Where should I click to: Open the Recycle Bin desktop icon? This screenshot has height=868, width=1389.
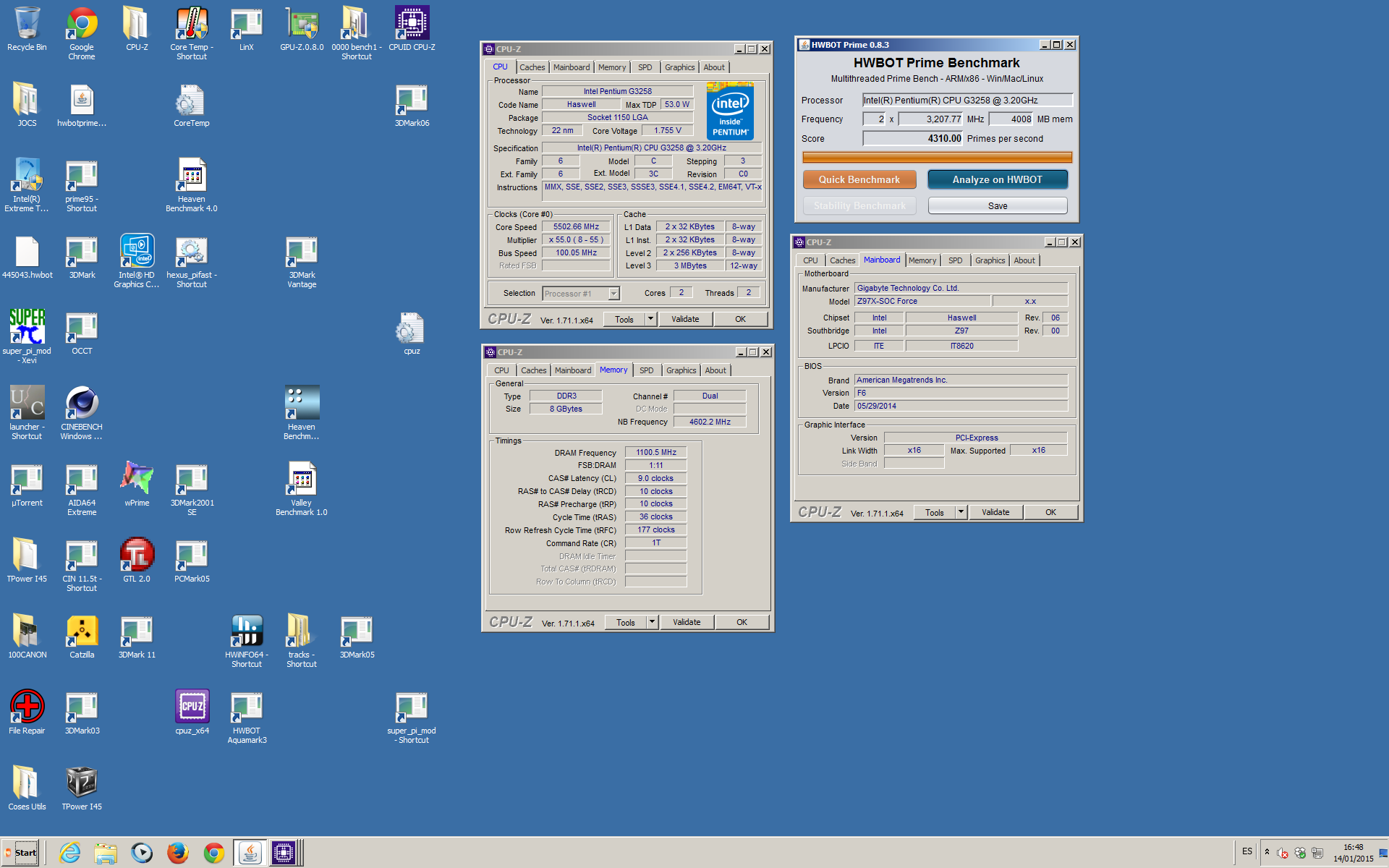tap(27, 29)
